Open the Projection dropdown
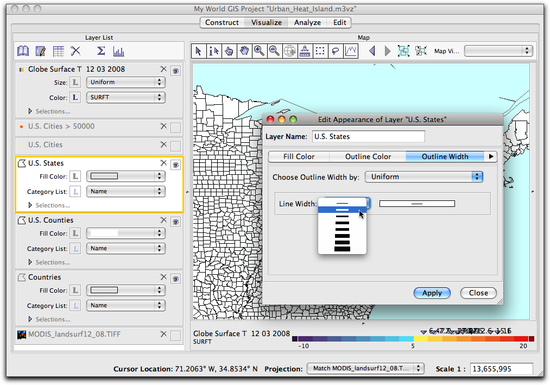The height and width of the screenshot is (385, 550). click(365, 369)
